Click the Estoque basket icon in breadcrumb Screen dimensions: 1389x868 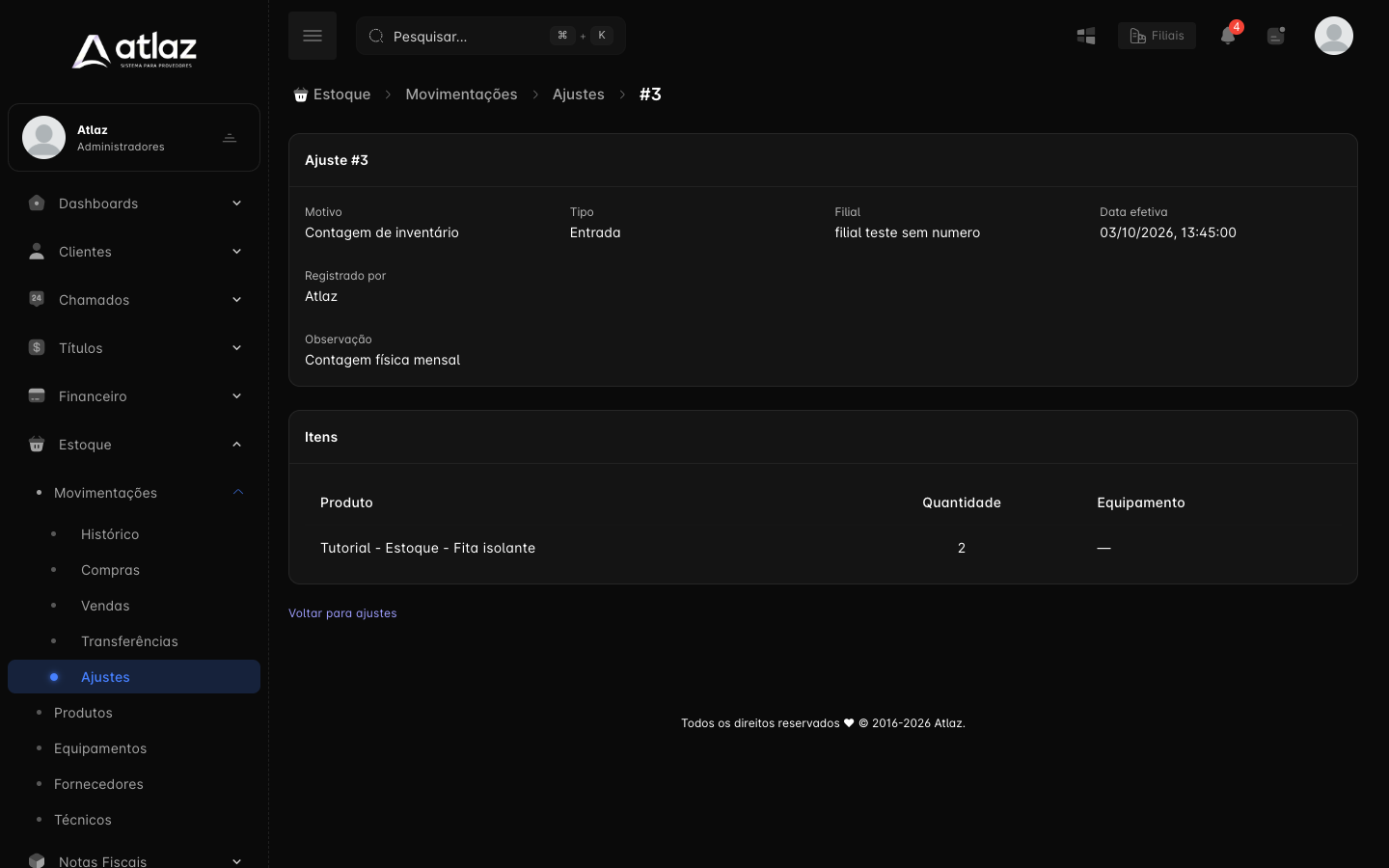(301, 95)
